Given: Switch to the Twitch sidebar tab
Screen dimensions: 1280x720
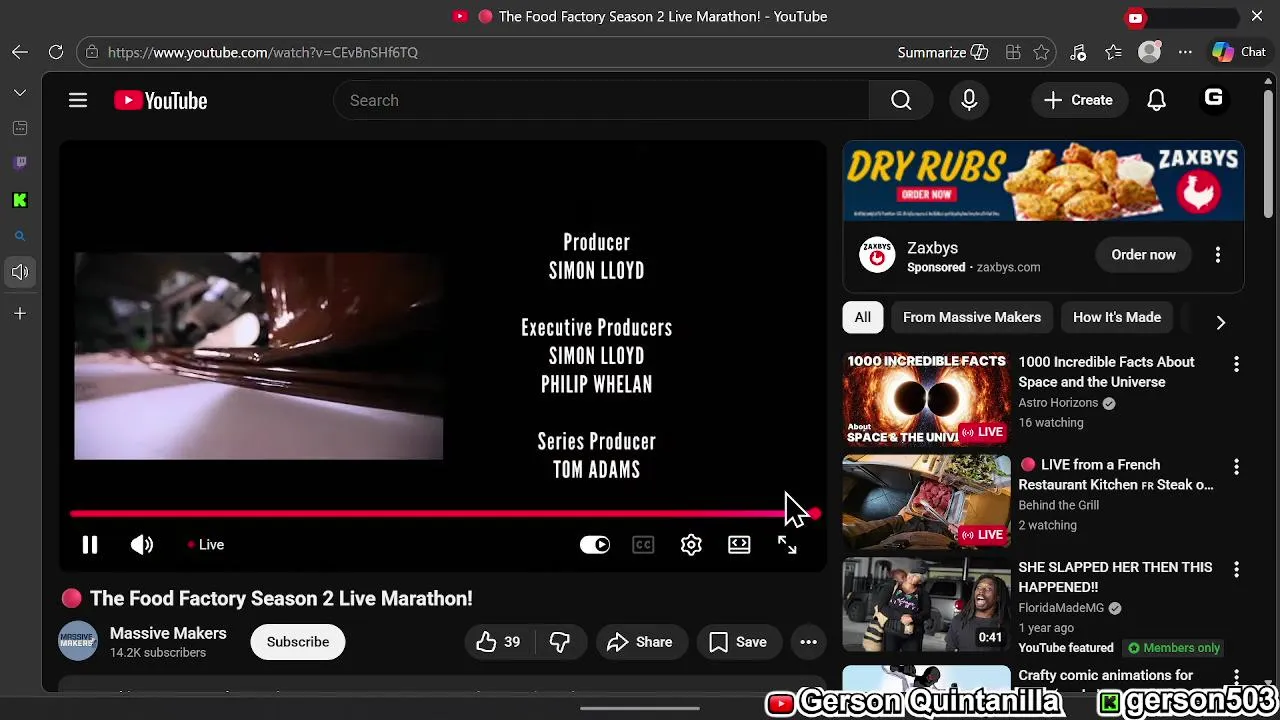Looking at the screenshot, I should coord(20,163).
